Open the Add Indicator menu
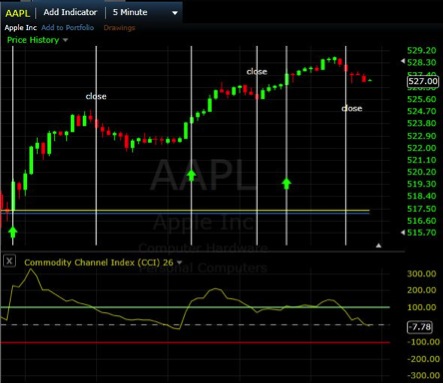444x384 pixels. pos(70,12)
